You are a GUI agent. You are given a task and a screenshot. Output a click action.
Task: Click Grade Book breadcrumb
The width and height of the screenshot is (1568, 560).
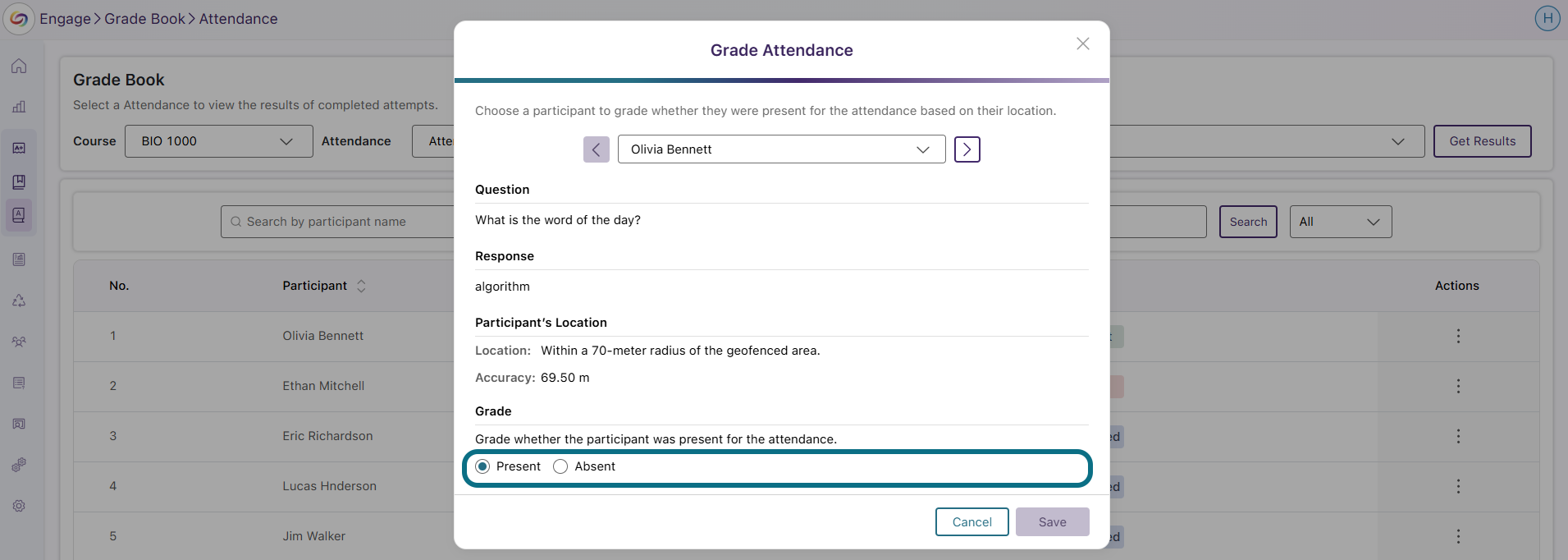coord(144,19)
